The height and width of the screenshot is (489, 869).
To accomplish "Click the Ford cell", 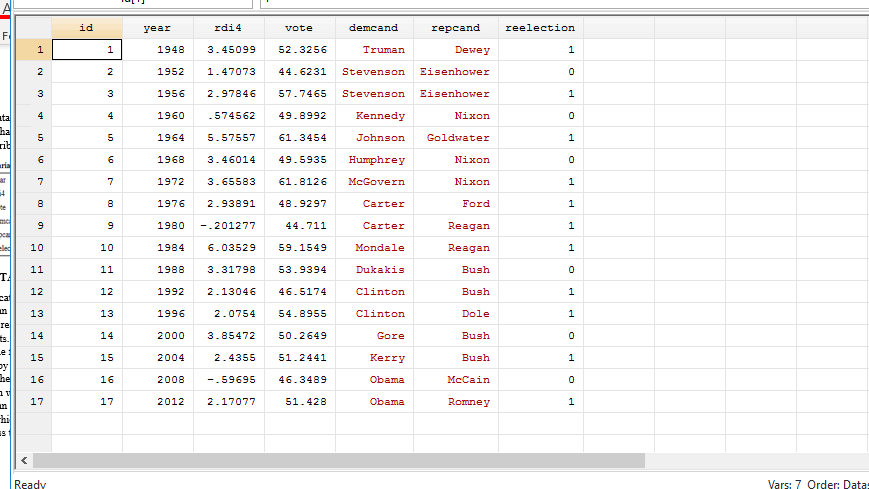I will [x=456, y=204].
